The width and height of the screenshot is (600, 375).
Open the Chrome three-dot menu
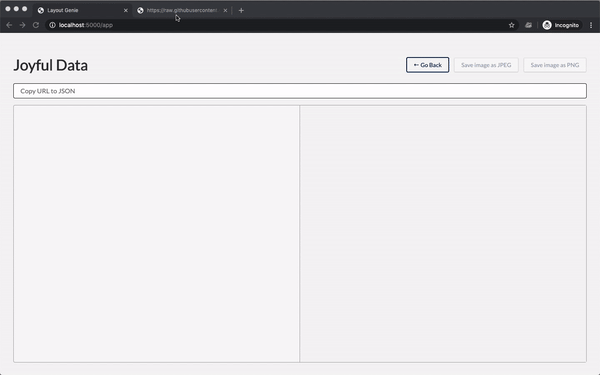coord(591,25)
